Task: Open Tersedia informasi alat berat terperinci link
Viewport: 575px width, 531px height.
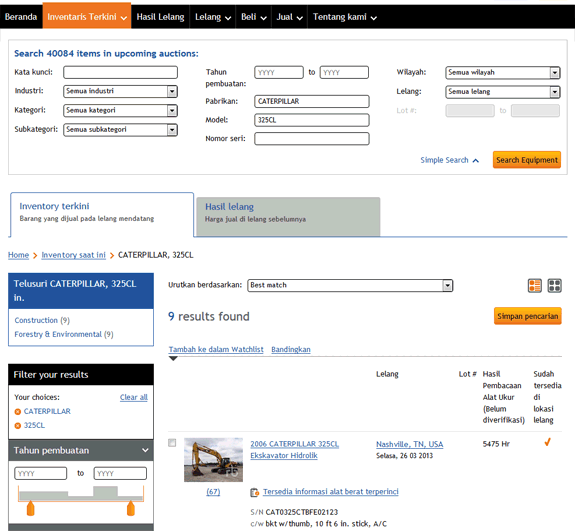Action: 330,492
